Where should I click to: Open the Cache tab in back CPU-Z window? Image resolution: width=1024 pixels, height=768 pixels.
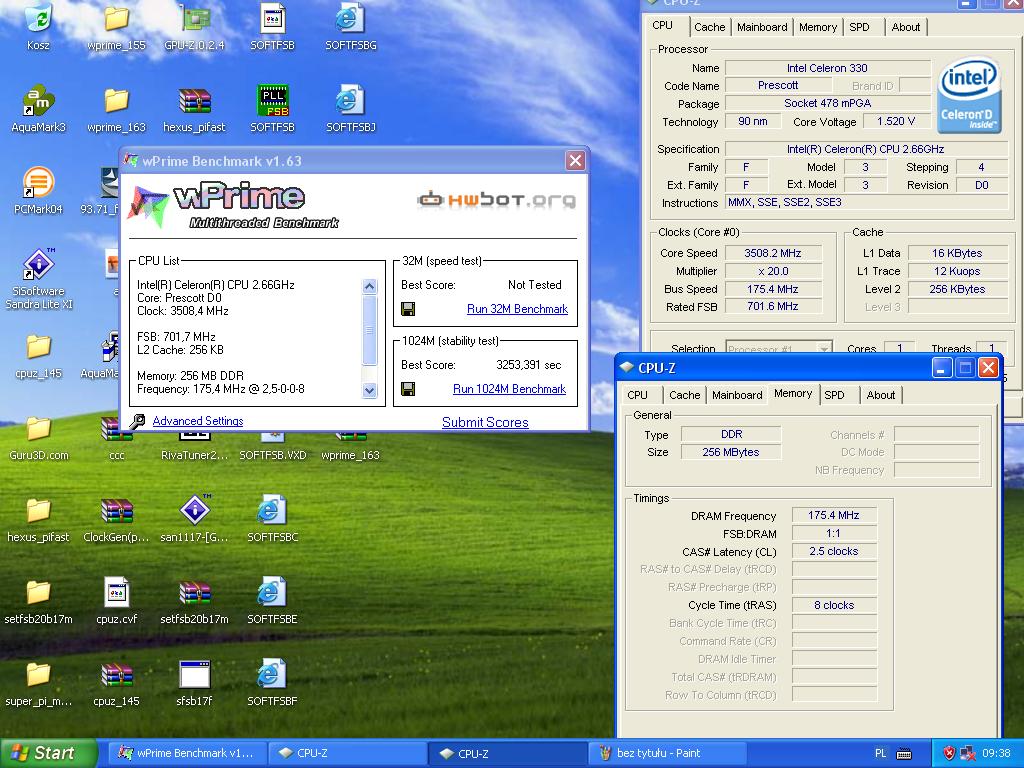(x=709, y=27)
